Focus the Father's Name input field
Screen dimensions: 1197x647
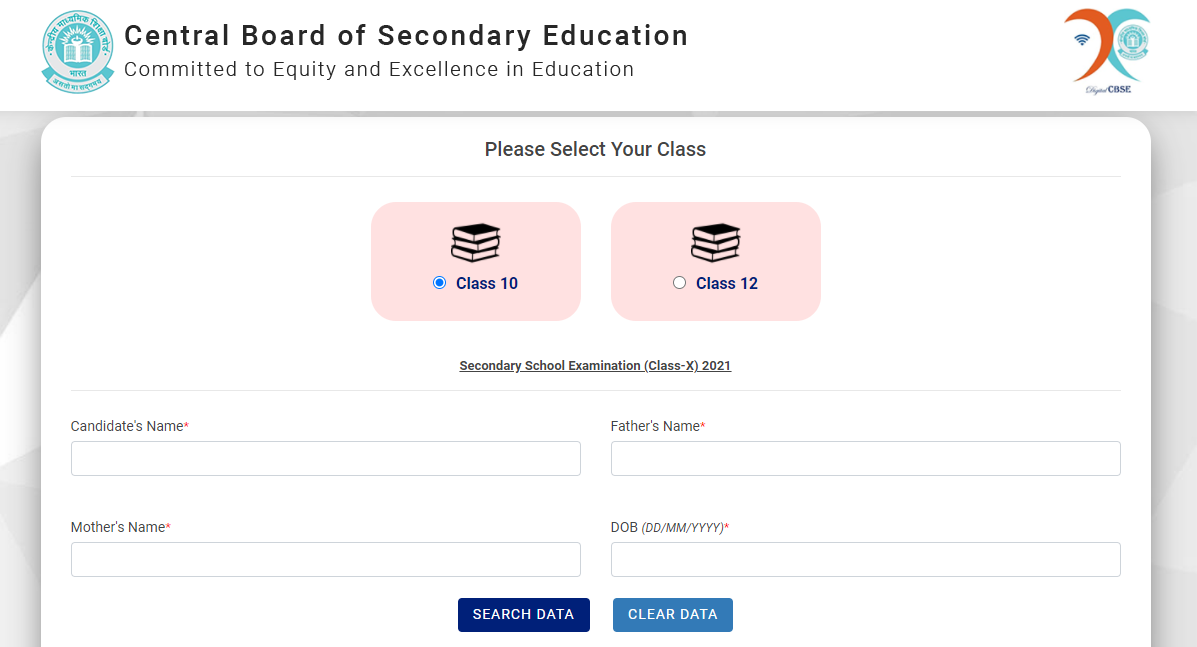point(865,458)
